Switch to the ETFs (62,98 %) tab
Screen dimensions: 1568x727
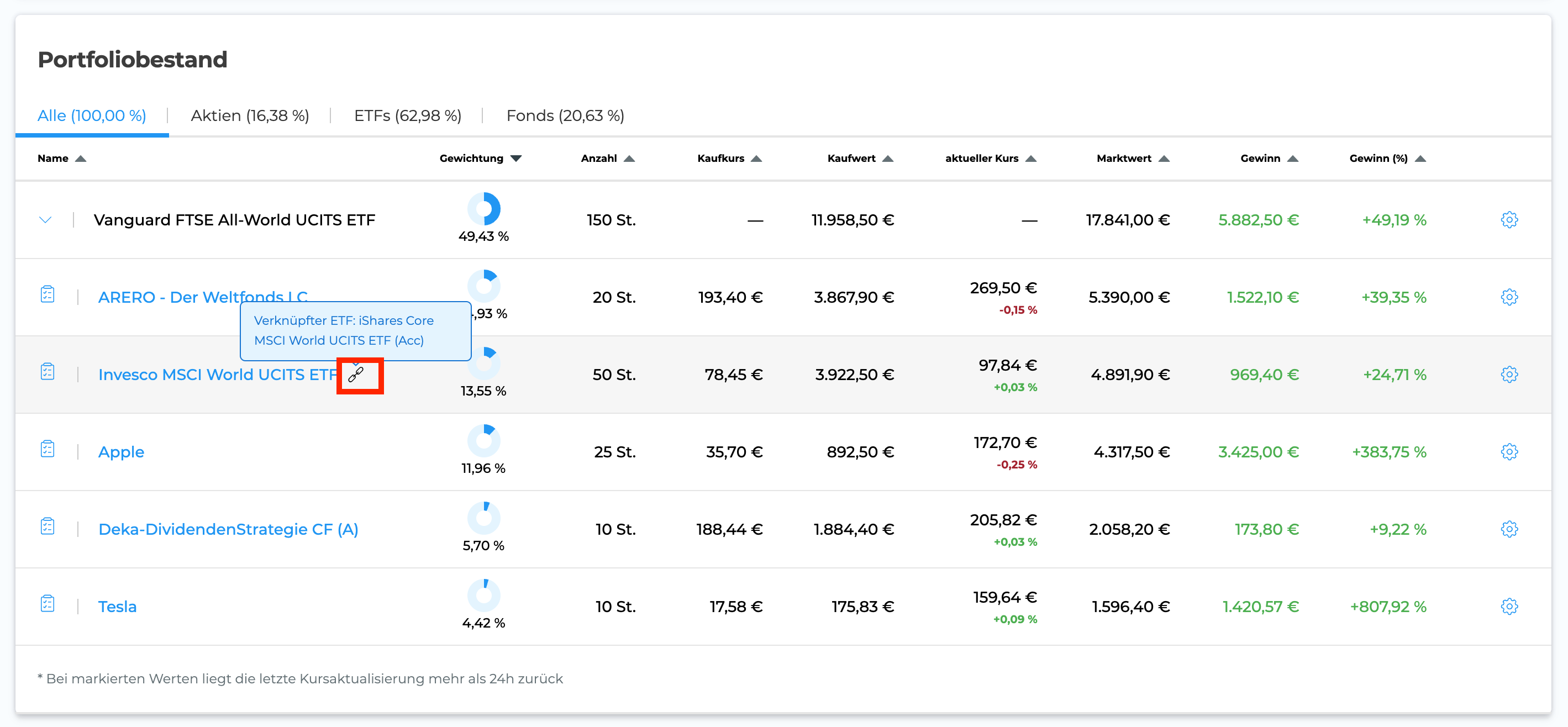tap(408, 115)
